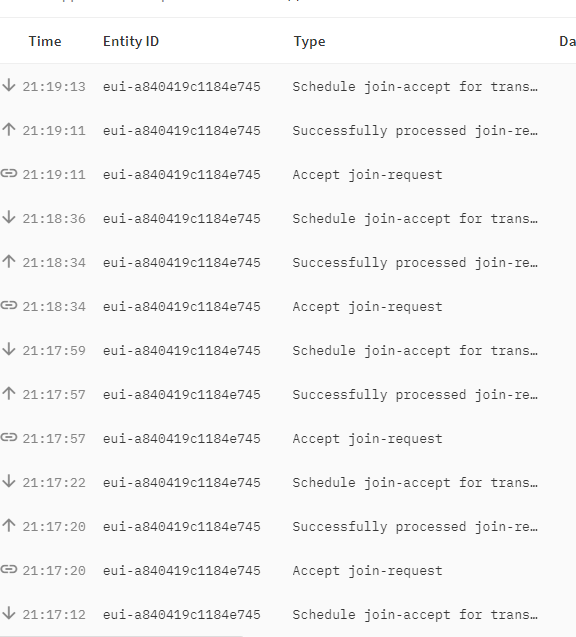Viewport: 576px width, 637px height.
Task: Click uplink arrow icon at 21:19:11
Action: coord(9,129)
